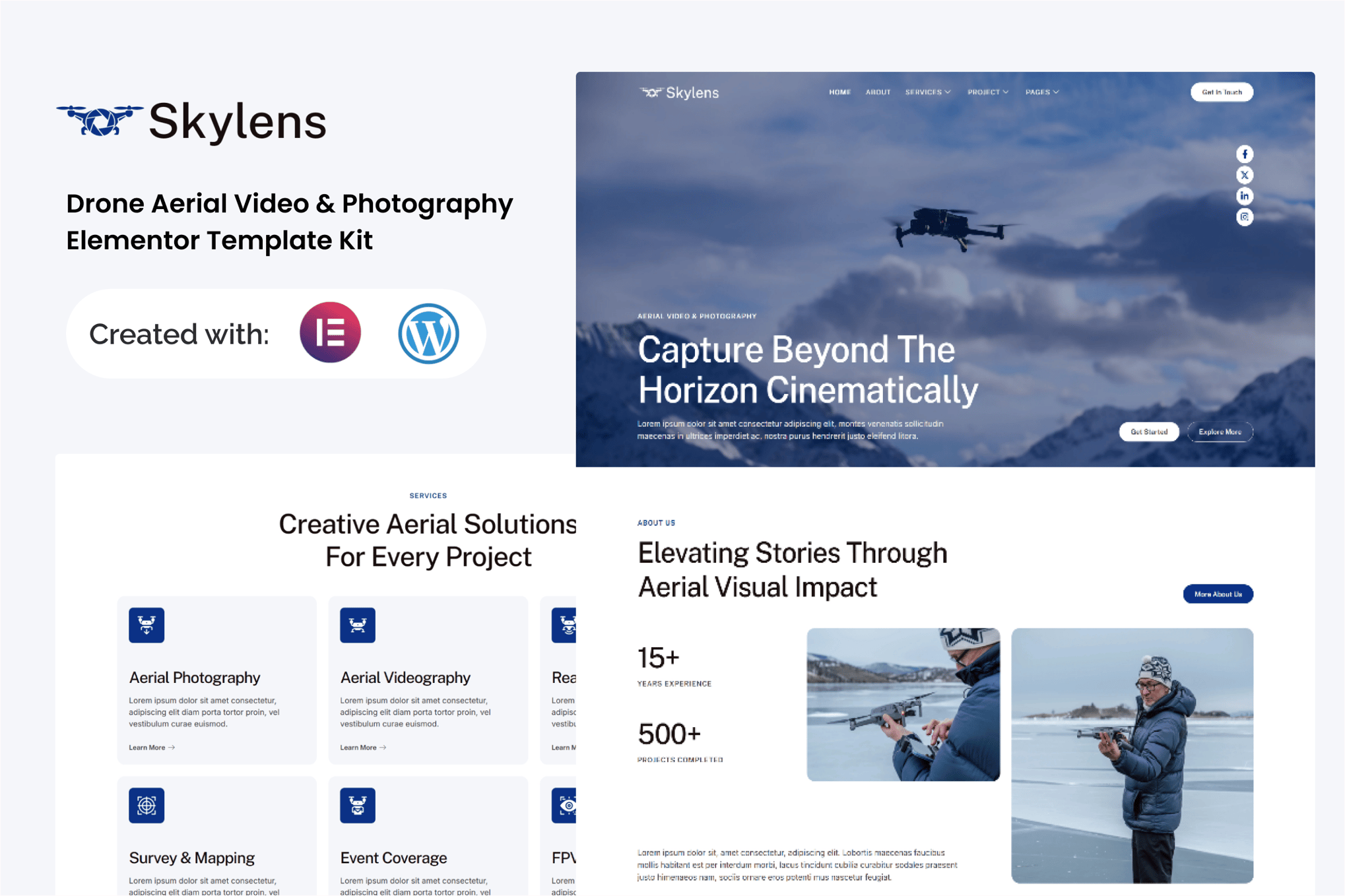Select the SERVICES section label
Viewport: 1345px width, 896px height.
click(x=428, y=496)
